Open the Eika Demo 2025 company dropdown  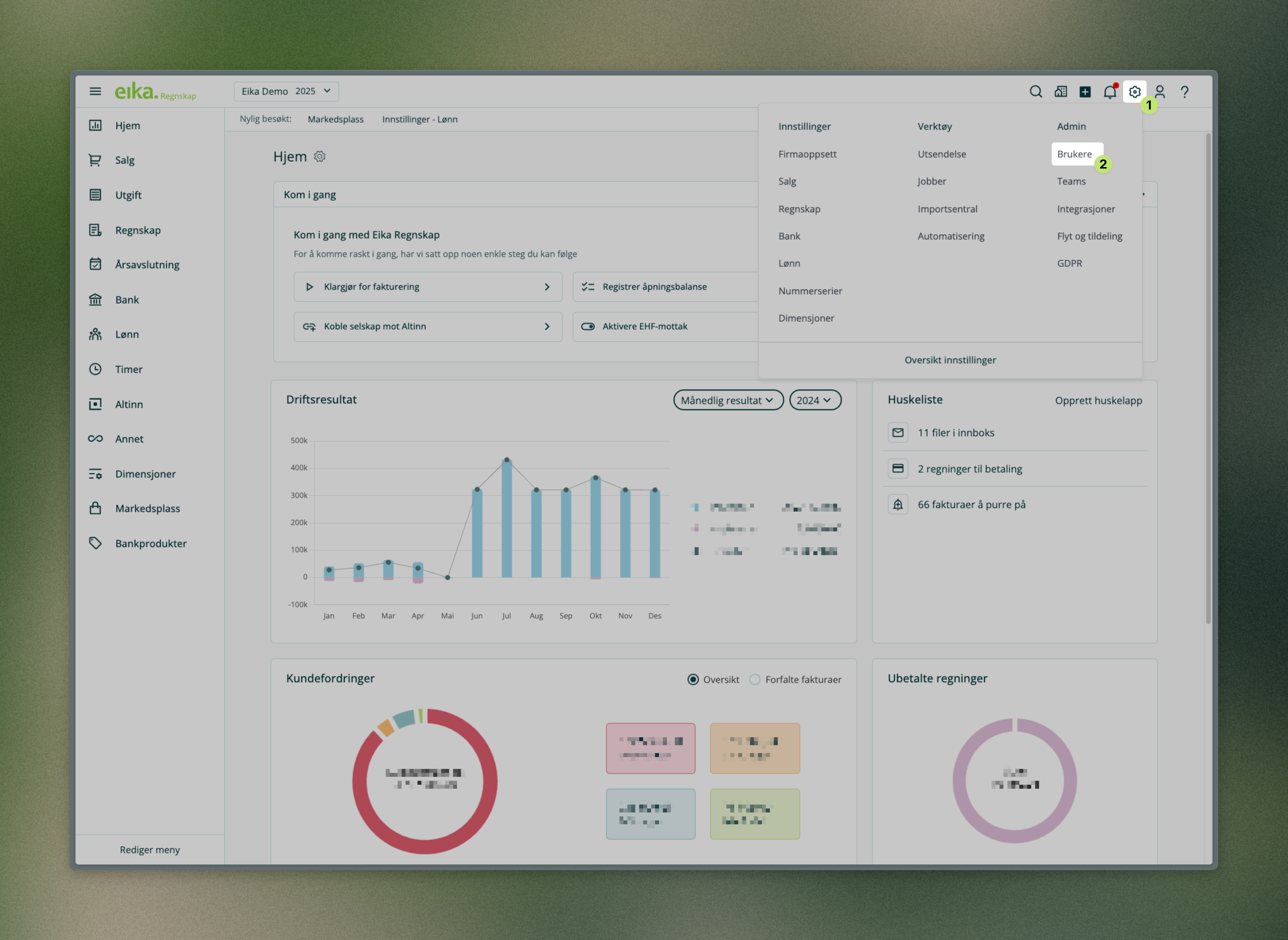286,91
